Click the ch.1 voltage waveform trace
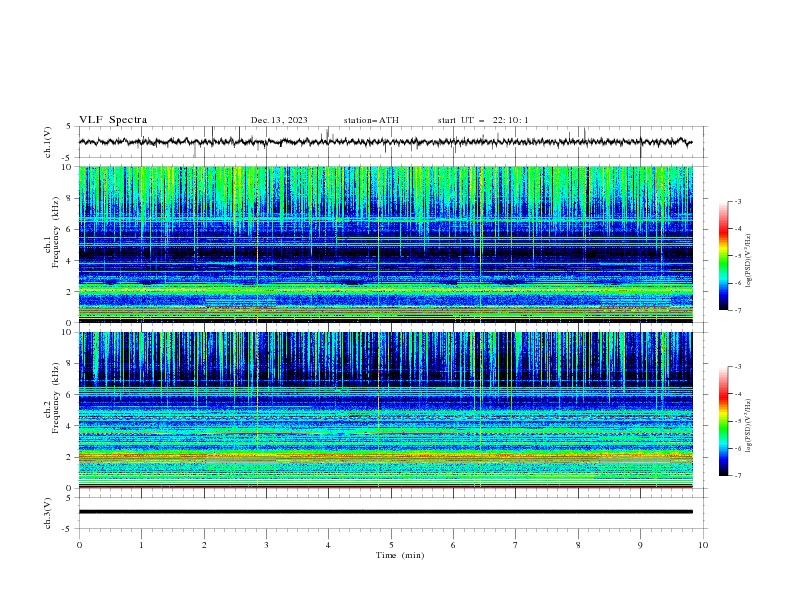 pos(386,142)
